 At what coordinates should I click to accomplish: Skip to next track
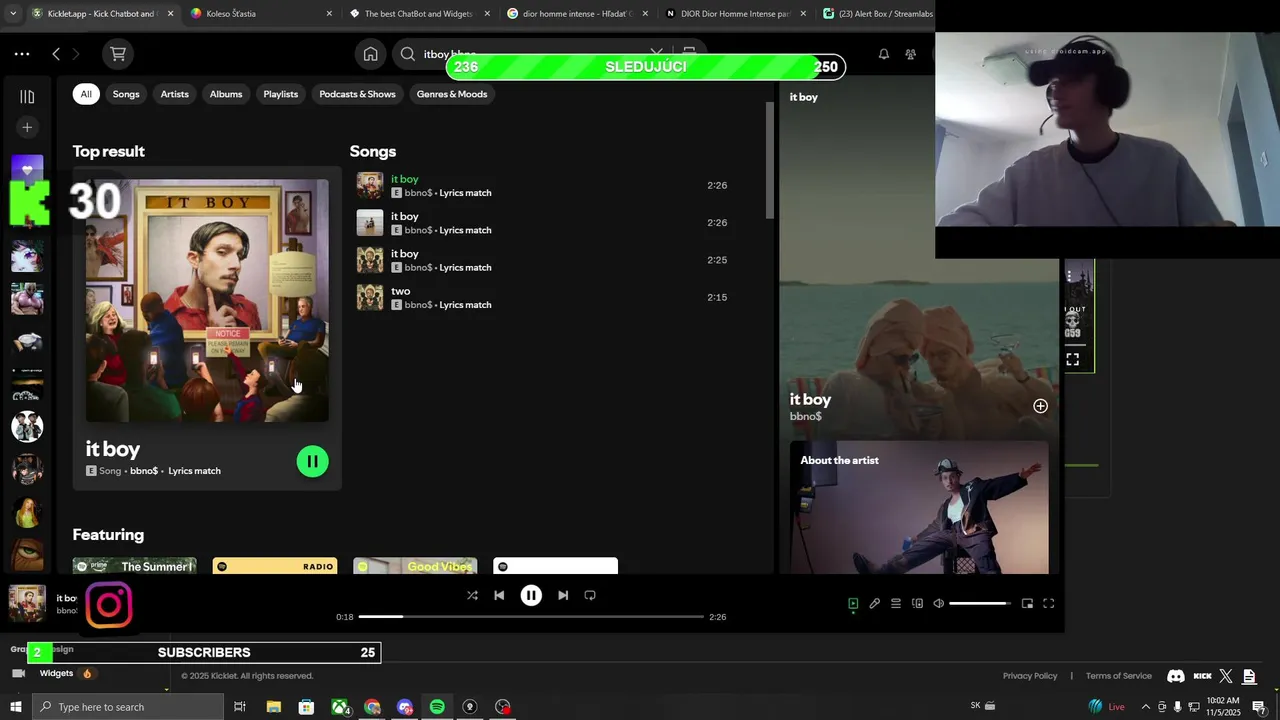563,595
